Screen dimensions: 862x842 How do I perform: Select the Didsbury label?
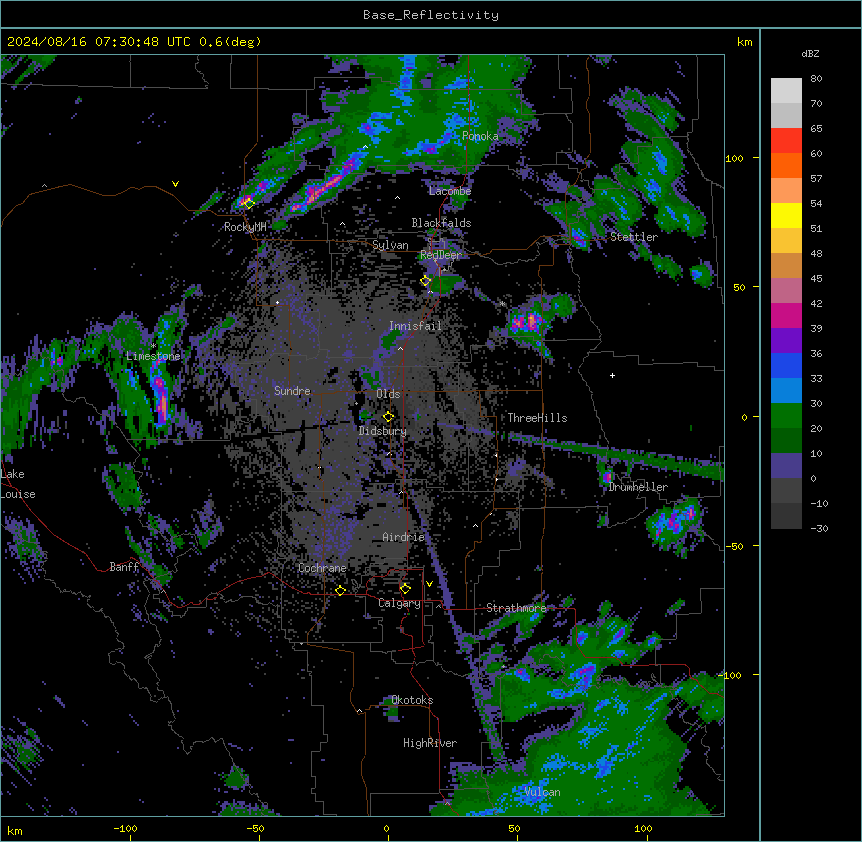383,431
